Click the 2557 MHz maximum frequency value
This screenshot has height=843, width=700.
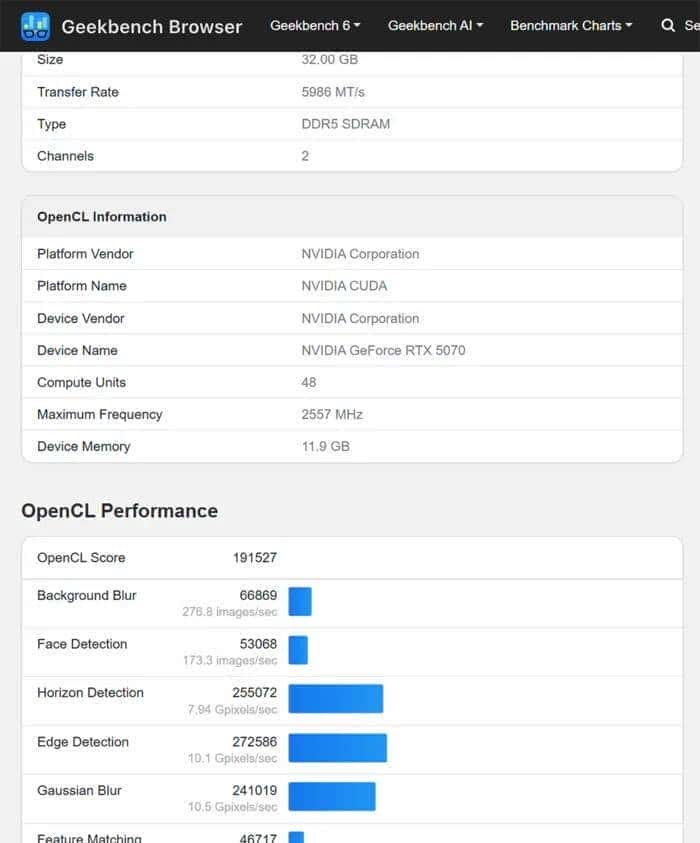click(332, 415)
